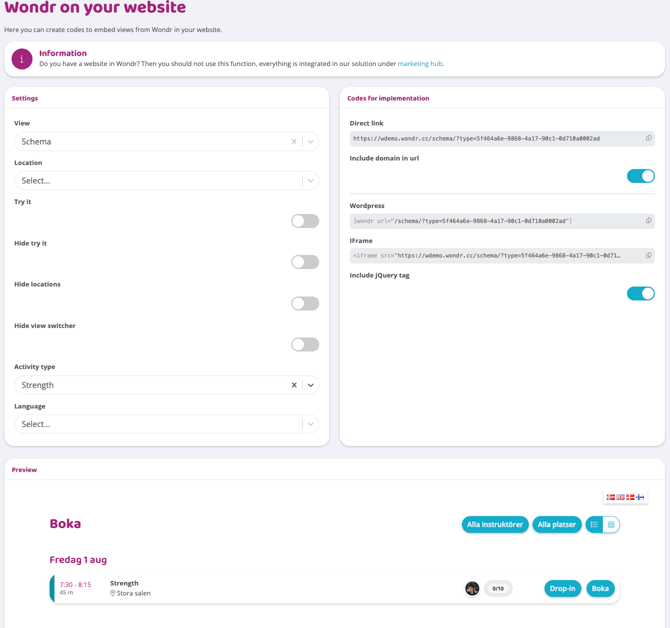This screenshot has height=628, width=670.
Task: Click the IFrame code field
Action: pos(502,255)
